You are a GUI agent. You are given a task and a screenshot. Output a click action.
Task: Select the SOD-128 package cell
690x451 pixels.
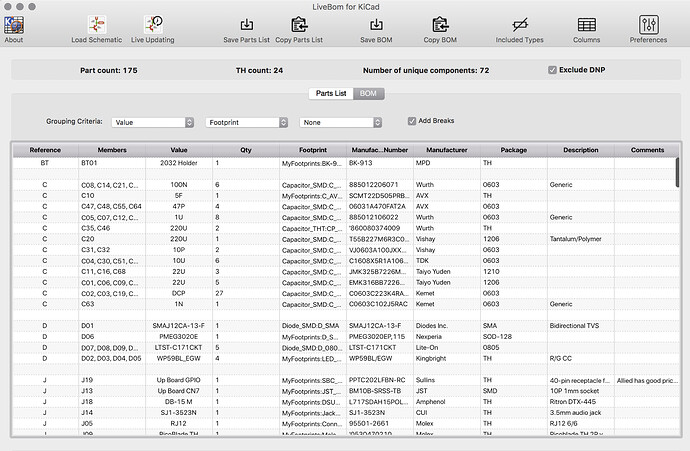(514, 337)
